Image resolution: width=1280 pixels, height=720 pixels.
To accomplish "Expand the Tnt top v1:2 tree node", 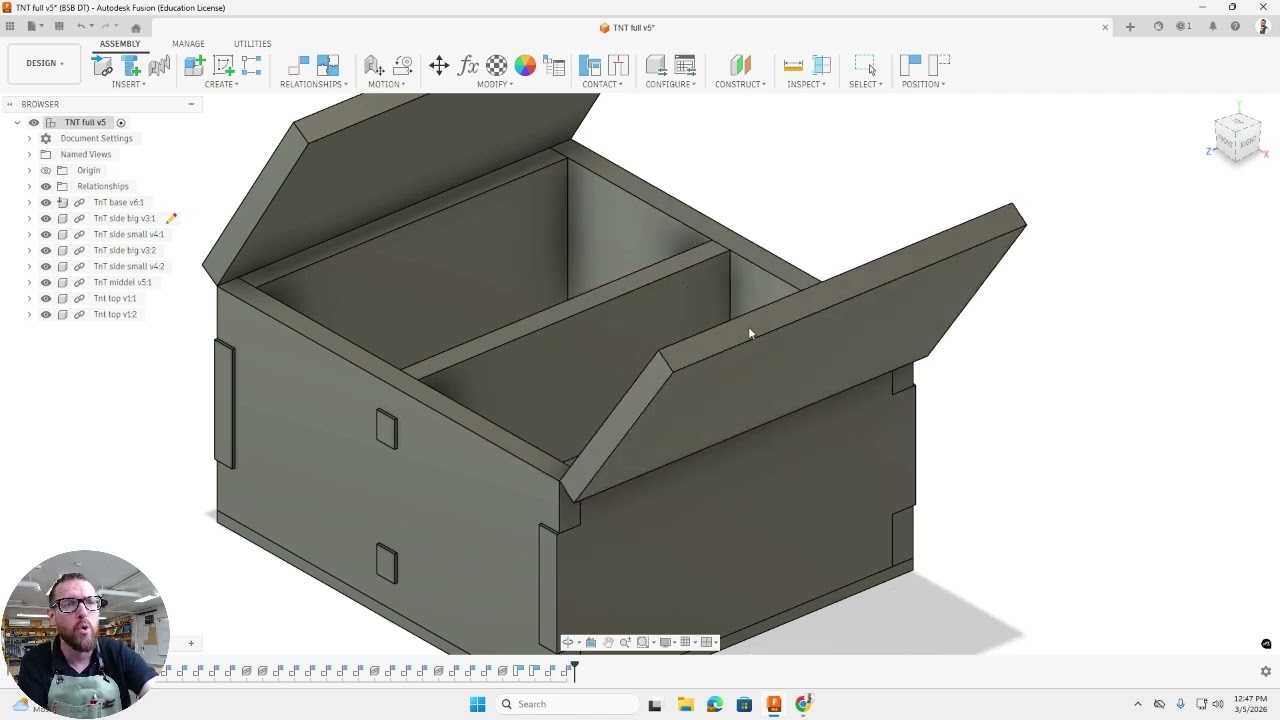I will (29, 314).
